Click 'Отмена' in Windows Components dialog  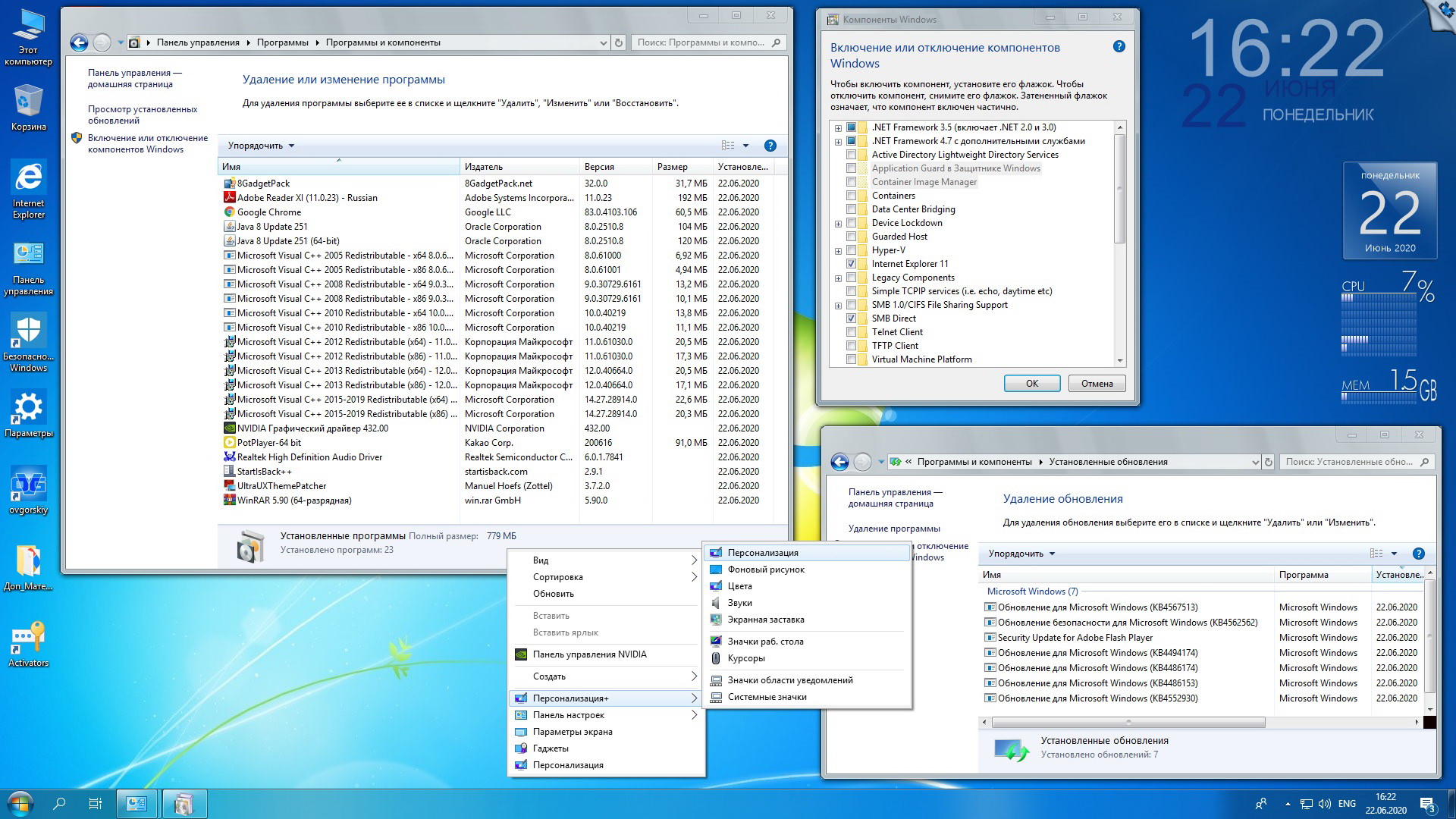(x=1097, y=384)
